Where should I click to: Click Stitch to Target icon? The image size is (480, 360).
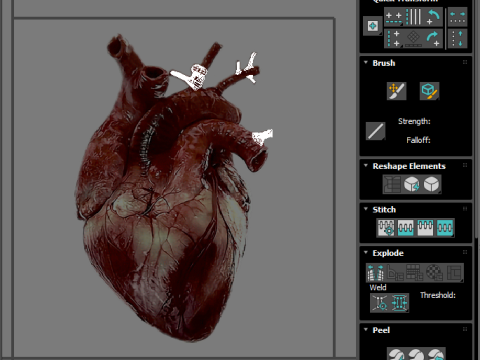point(386,228)
